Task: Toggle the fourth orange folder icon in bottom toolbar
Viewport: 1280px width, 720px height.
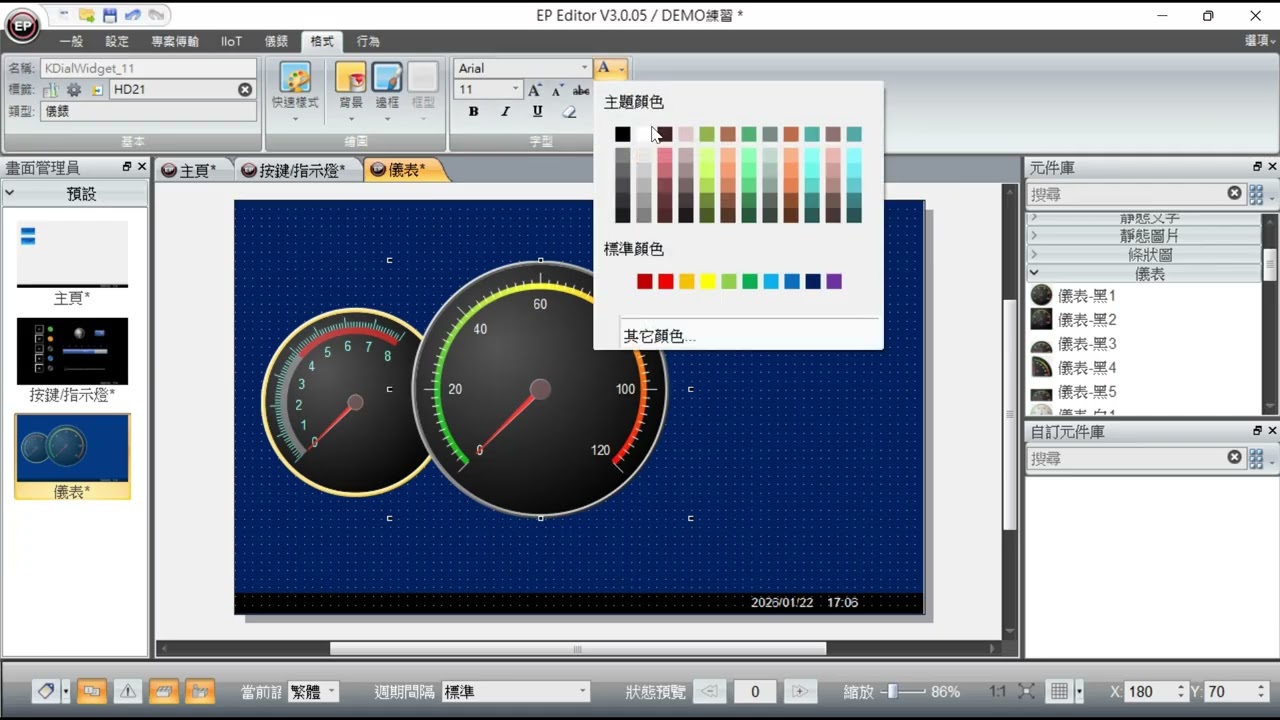Action: click(200, 691)
